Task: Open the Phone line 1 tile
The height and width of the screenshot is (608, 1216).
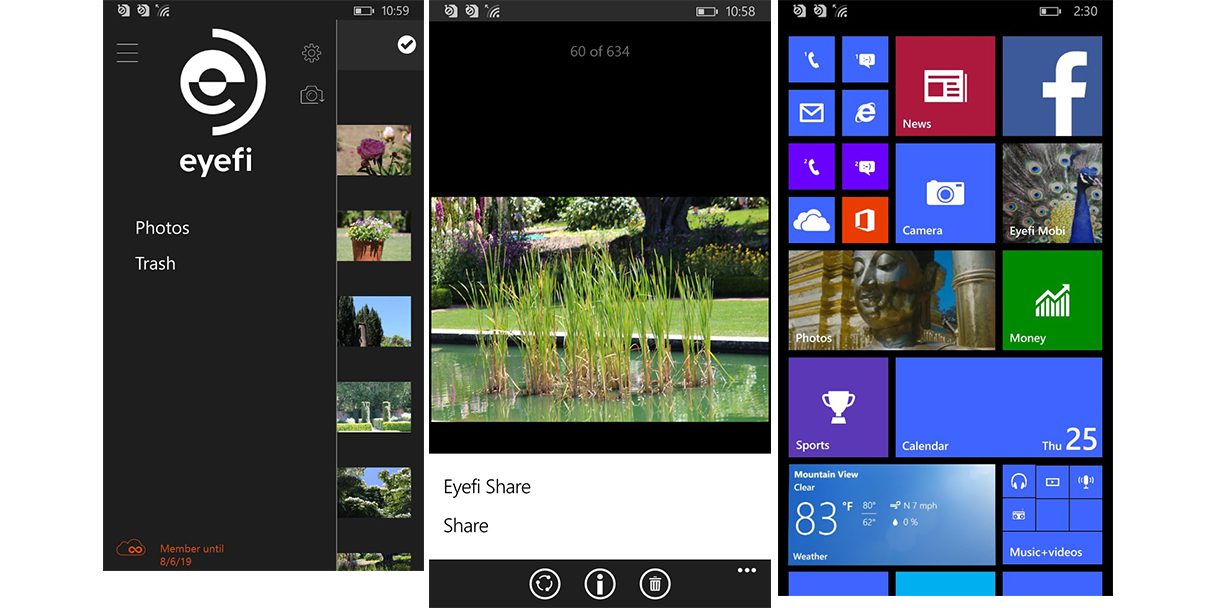Action: point(812,60)
